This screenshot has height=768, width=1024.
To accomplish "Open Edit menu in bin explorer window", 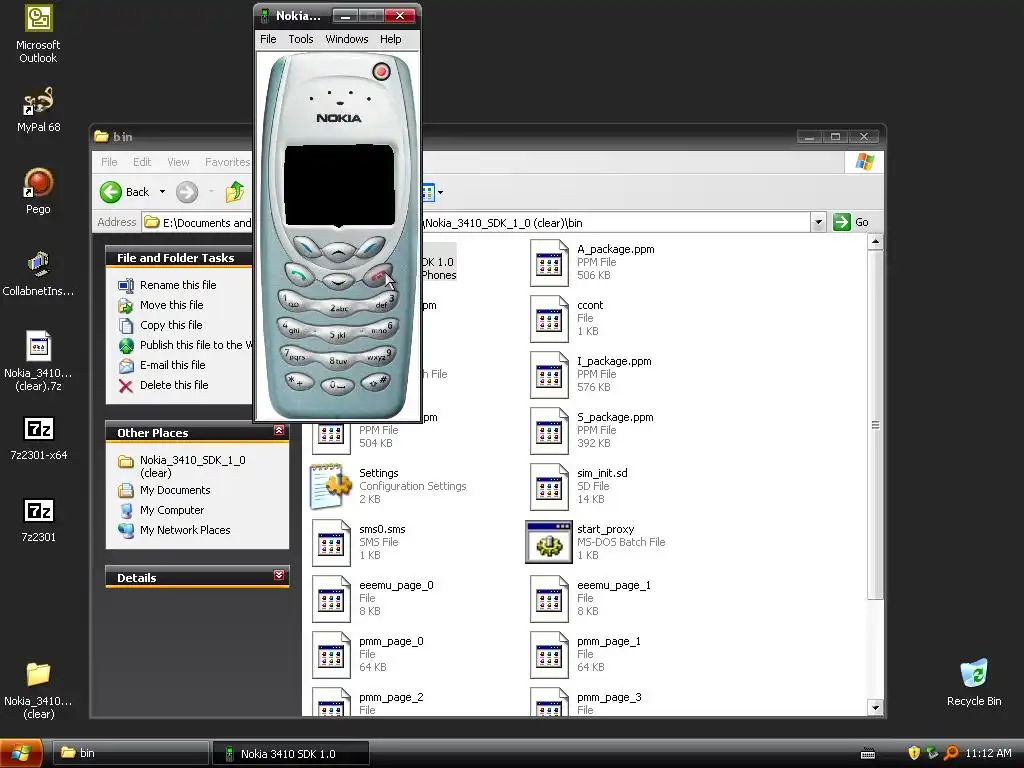I will (x=142, y=162).
